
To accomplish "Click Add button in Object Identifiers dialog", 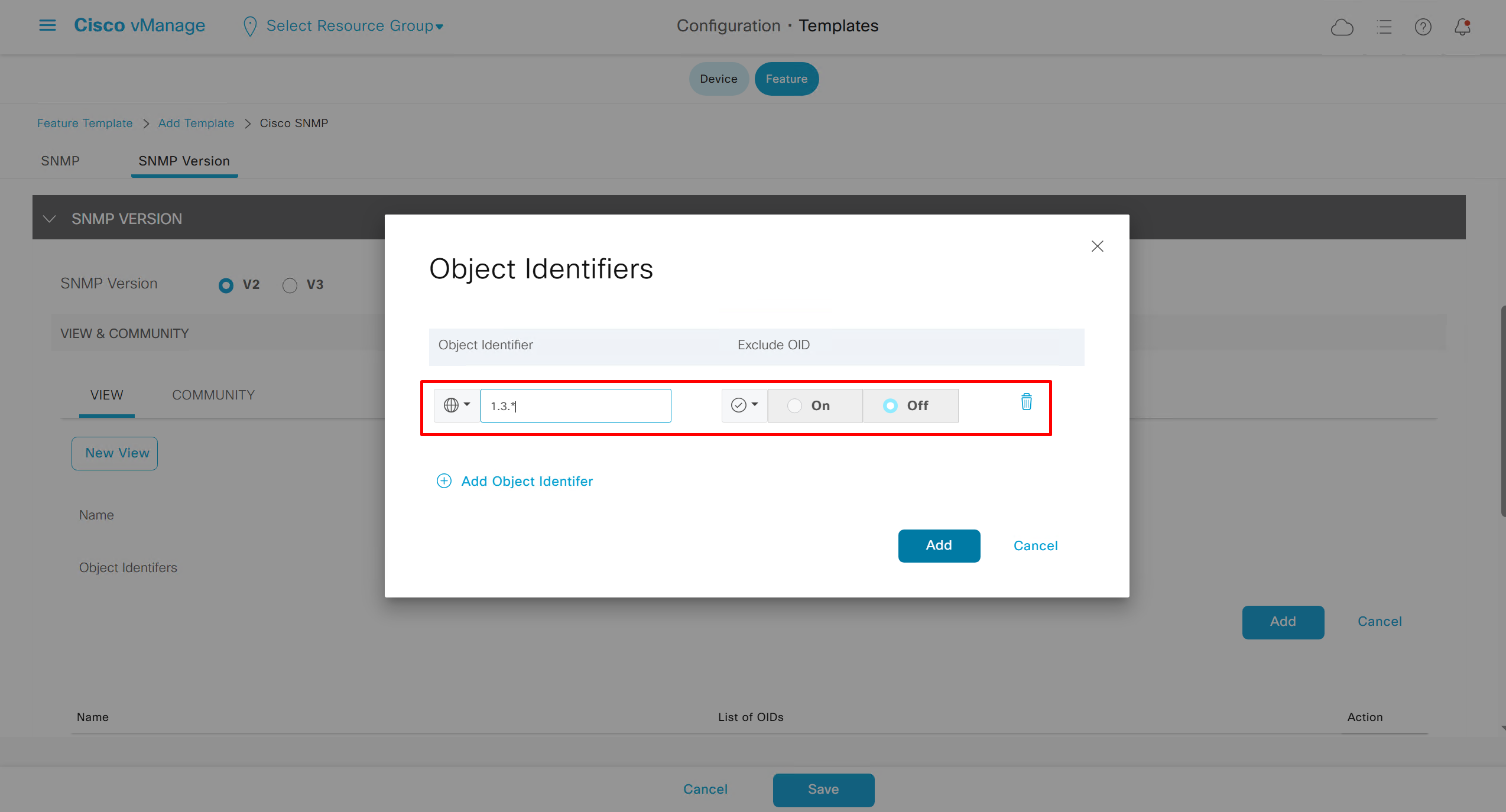I will (939, 545).
